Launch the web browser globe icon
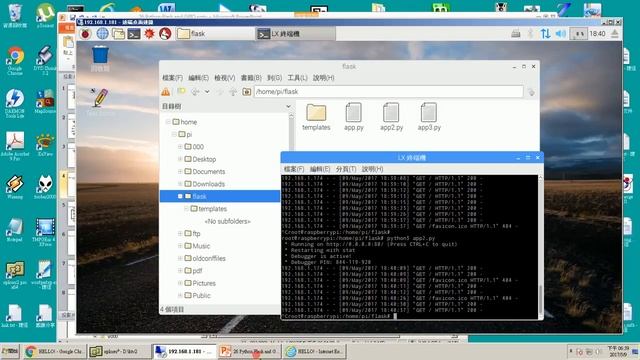Viewport: 640px width, 360px height. click(102, 34)
